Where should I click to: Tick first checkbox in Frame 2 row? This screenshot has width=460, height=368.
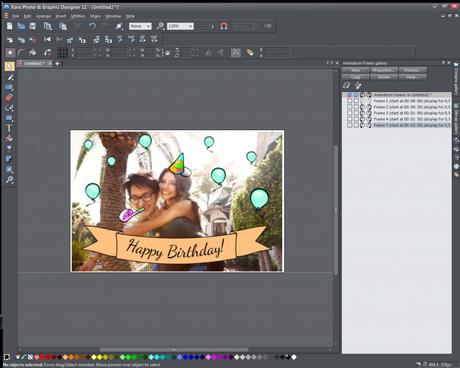(350, 107)
